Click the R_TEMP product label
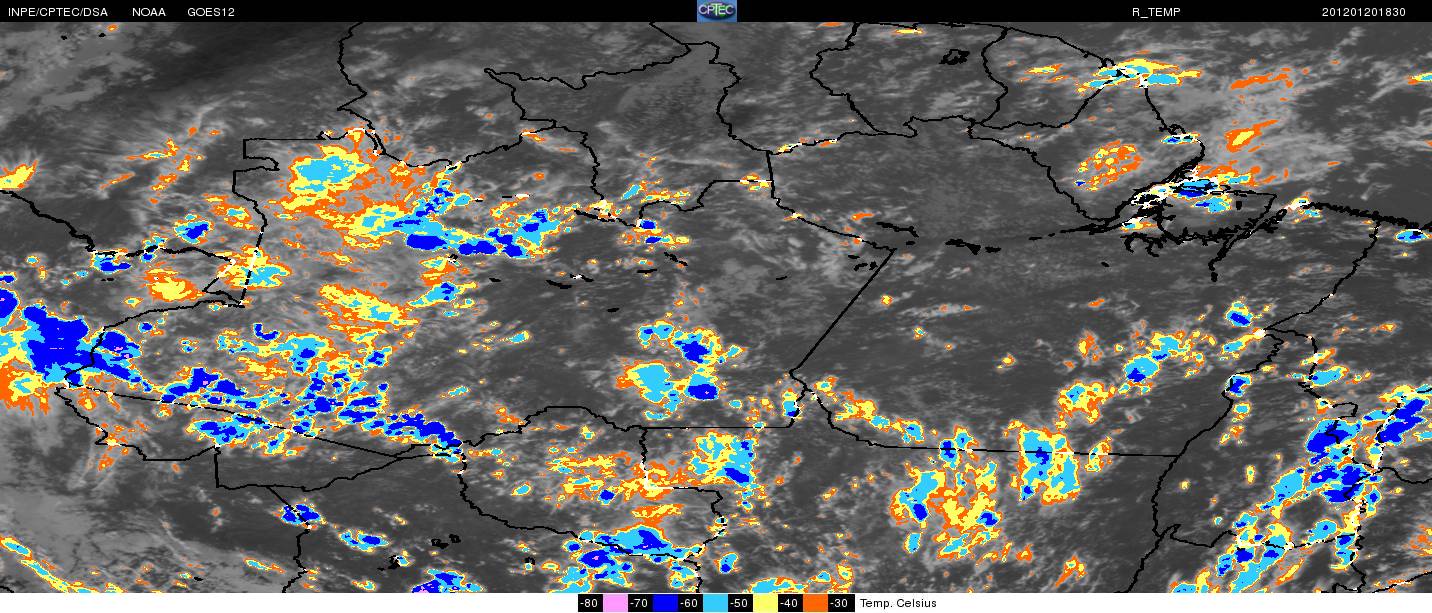Viewport: 1432px width, 613px height. pyautogui.click(x=1154, y=12)
